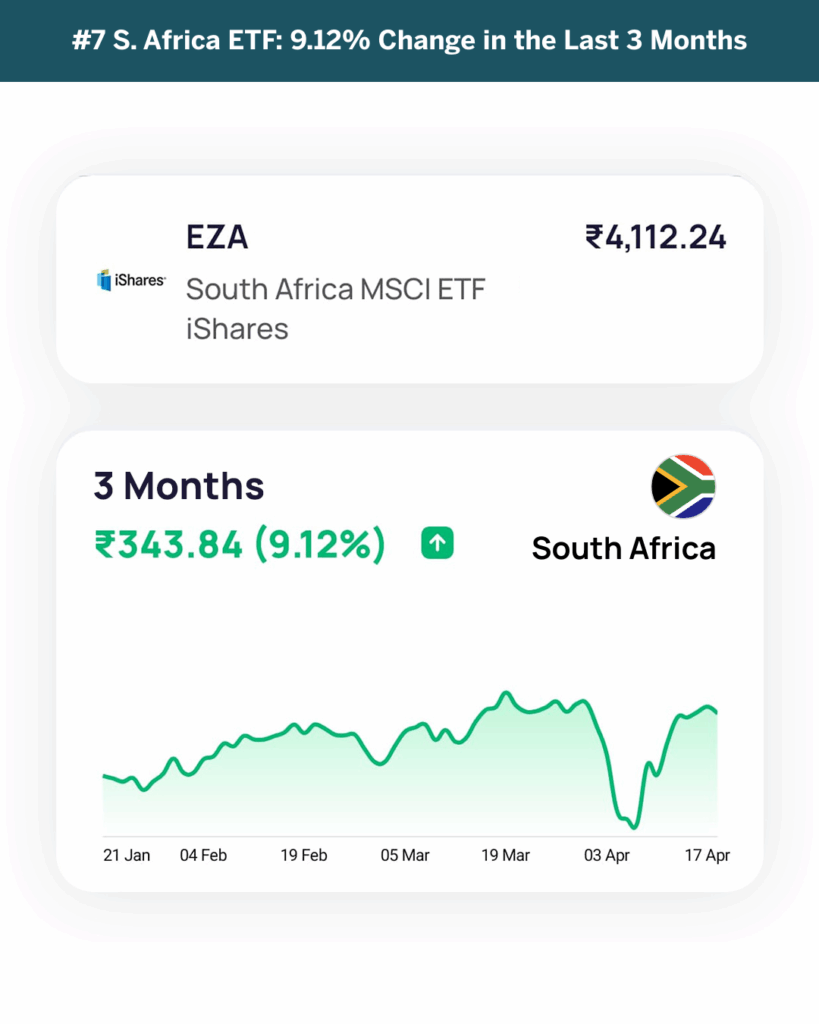Open South Africa MSCI ETF name
This screenshot has height=1024, width=819.
pos(336,289)
